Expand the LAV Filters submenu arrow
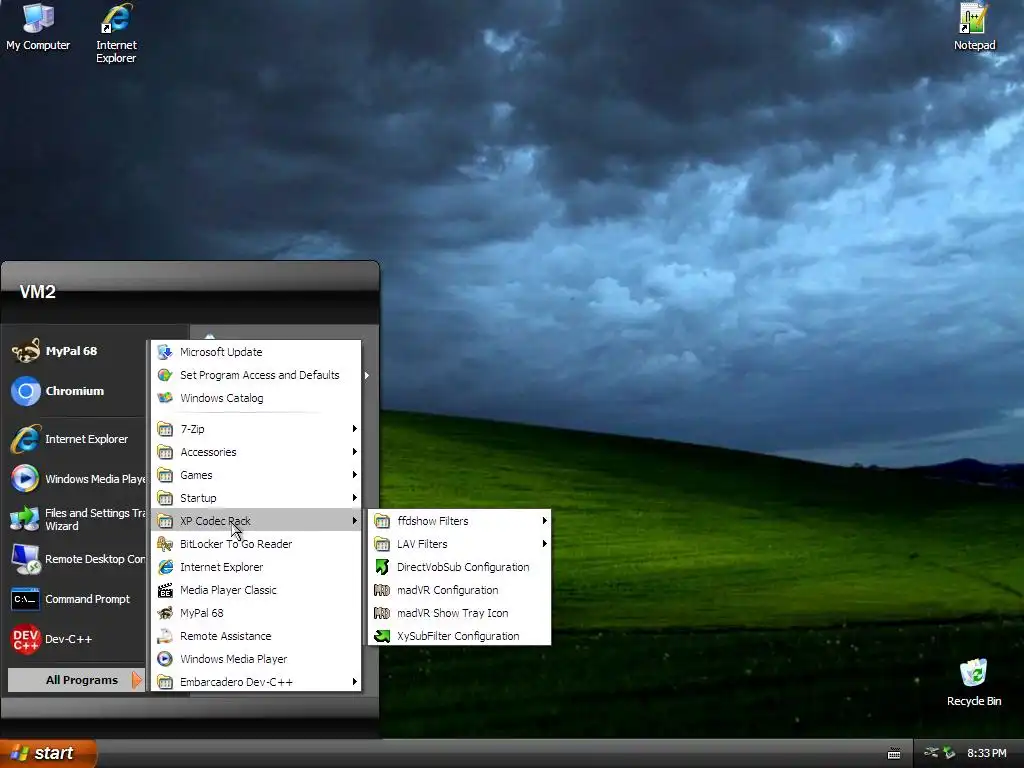The image size is (1024, 768). [x=544, y=544]
